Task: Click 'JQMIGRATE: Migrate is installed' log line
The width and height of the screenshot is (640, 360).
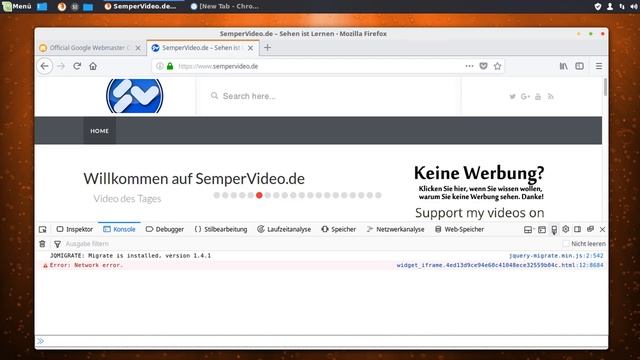Action: point(130,256)
